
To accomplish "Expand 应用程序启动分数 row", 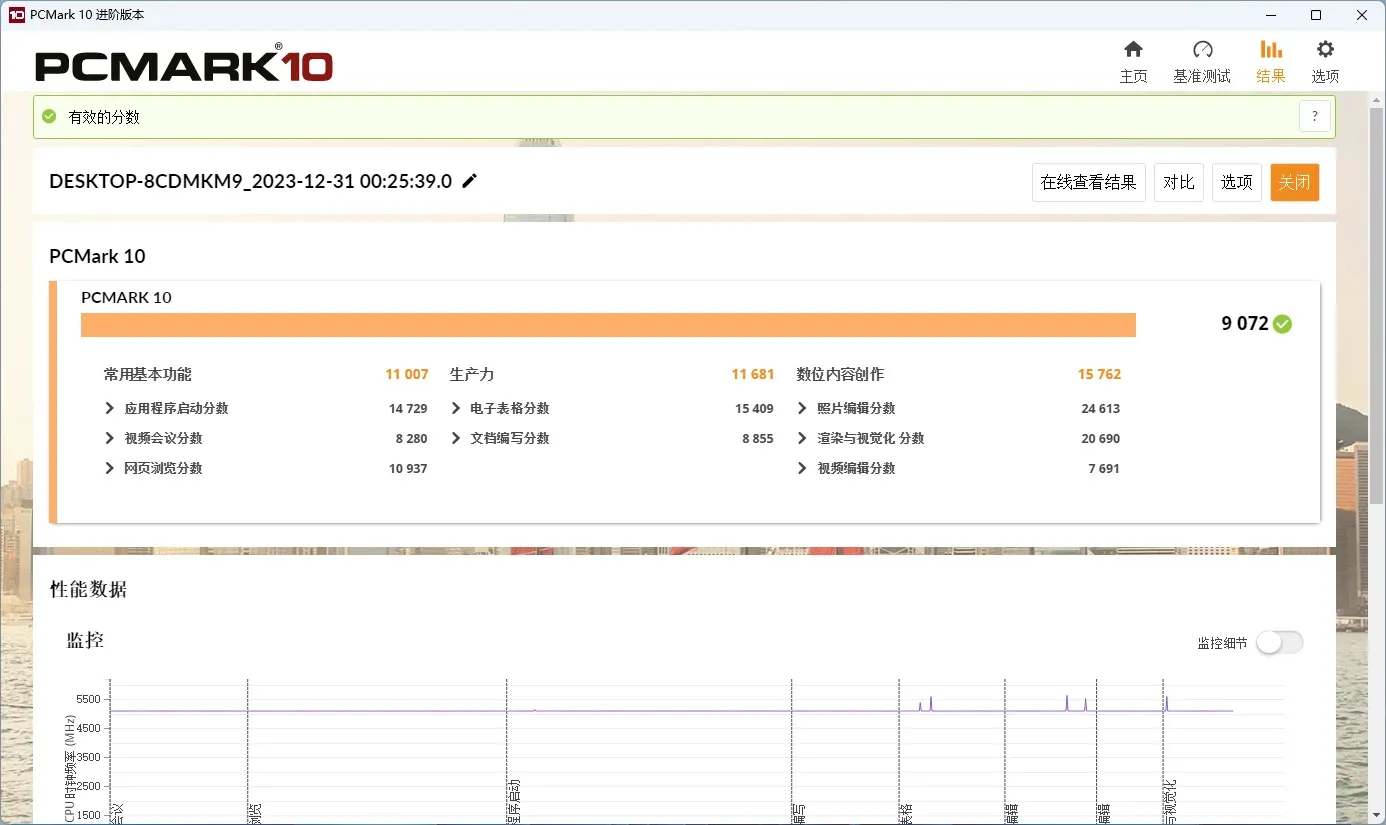I will point(109,408).
